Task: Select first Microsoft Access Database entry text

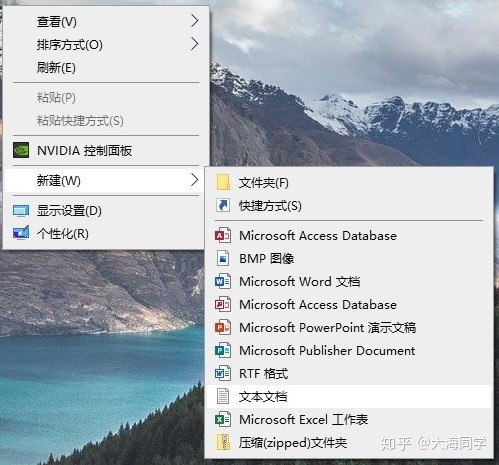Action: click(x=318, y=236)
